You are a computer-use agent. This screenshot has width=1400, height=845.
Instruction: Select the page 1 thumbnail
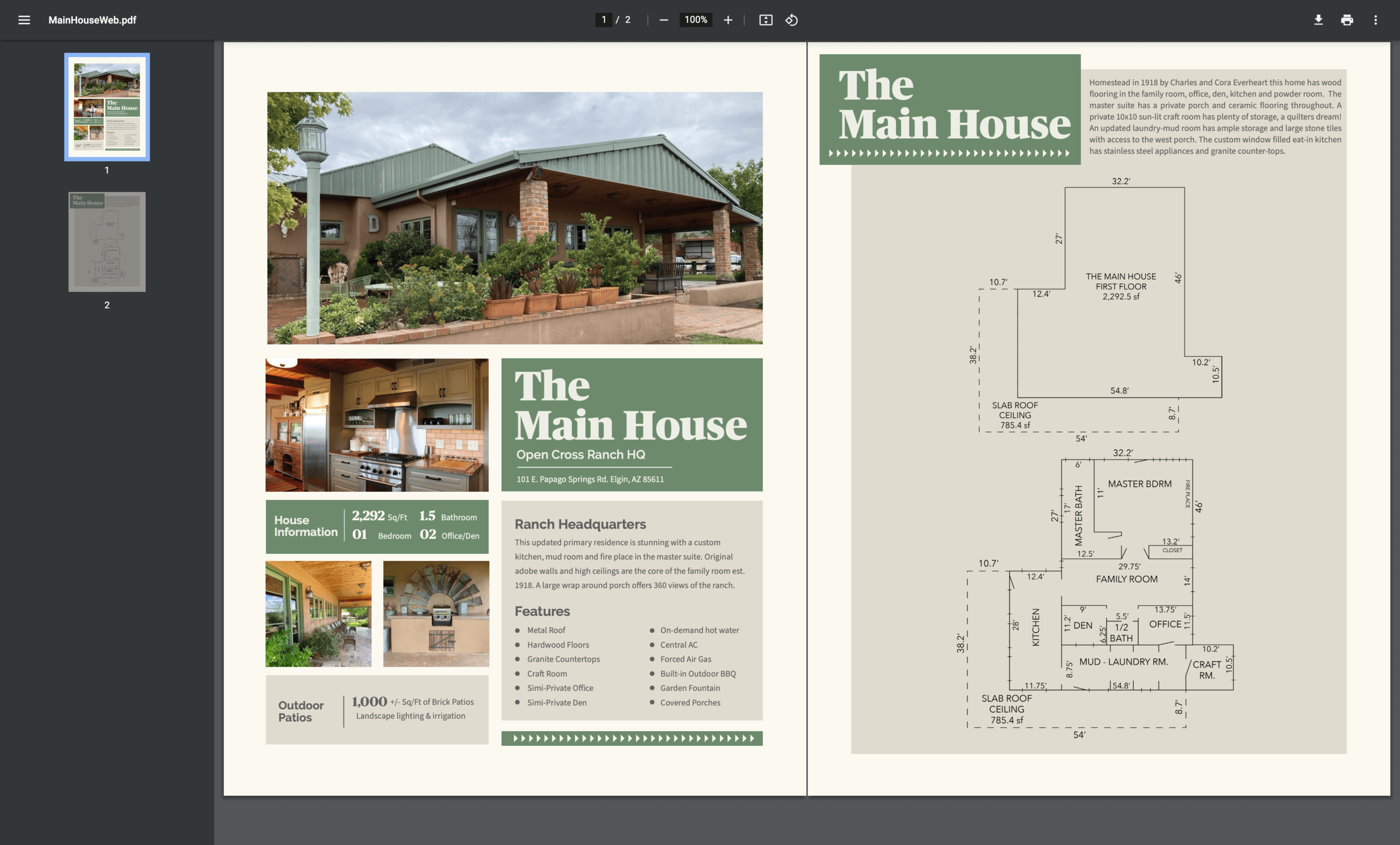click(107, 107)
